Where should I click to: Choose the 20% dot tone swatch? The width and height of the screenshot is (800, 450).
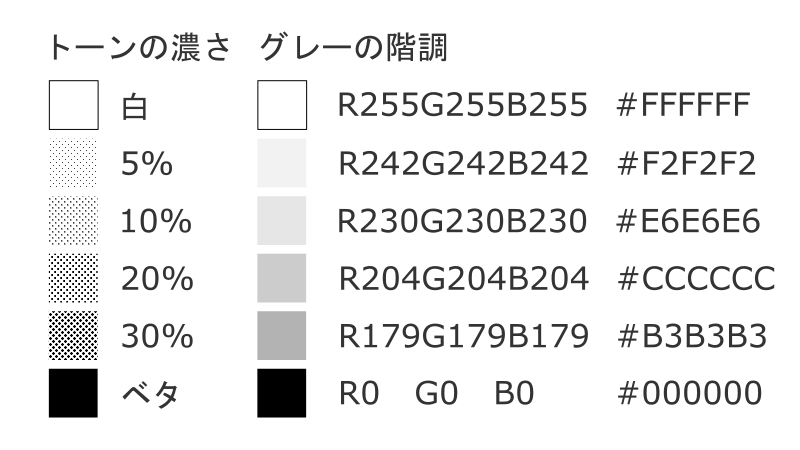pyautogui.click(x=73, y=279)
